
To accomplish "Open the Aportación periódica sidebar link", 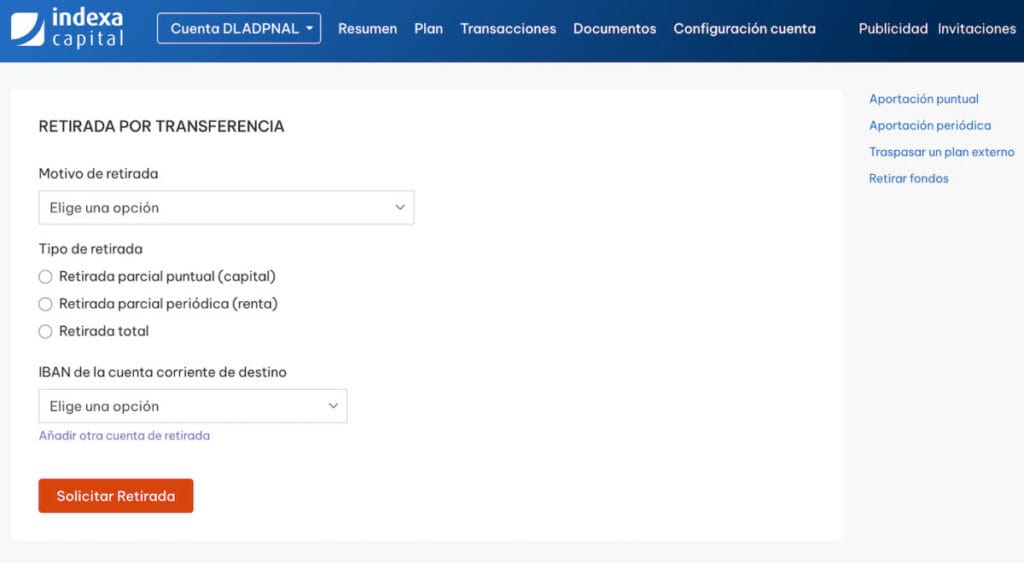I will [929, 125].
